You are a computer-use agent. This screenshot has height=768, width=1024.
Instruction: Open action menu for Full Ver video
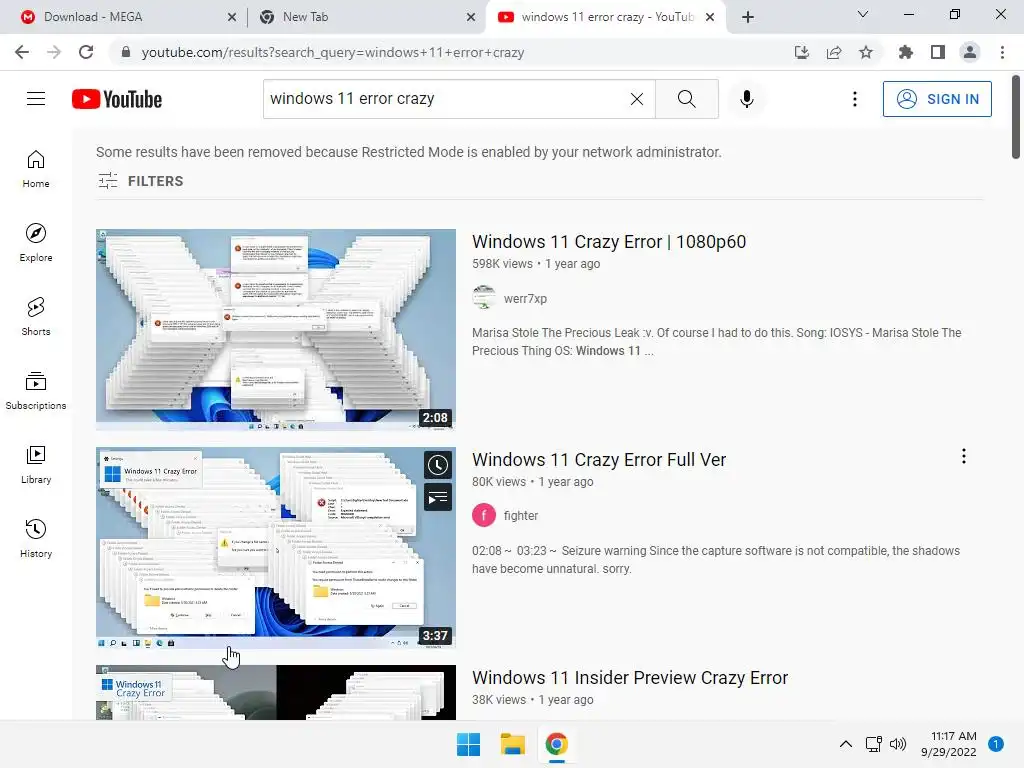click(x=963, y=456)
